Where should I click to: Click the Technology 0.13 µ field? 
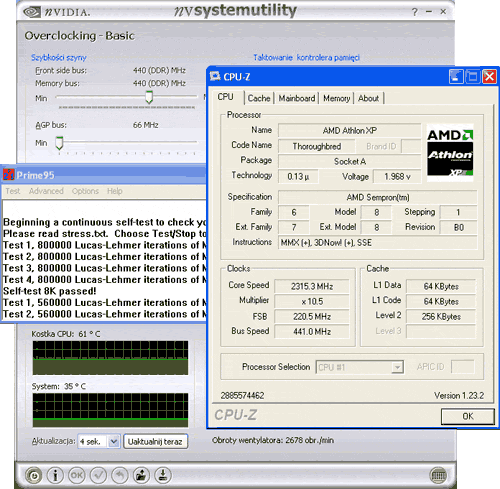tap(298, 176)
